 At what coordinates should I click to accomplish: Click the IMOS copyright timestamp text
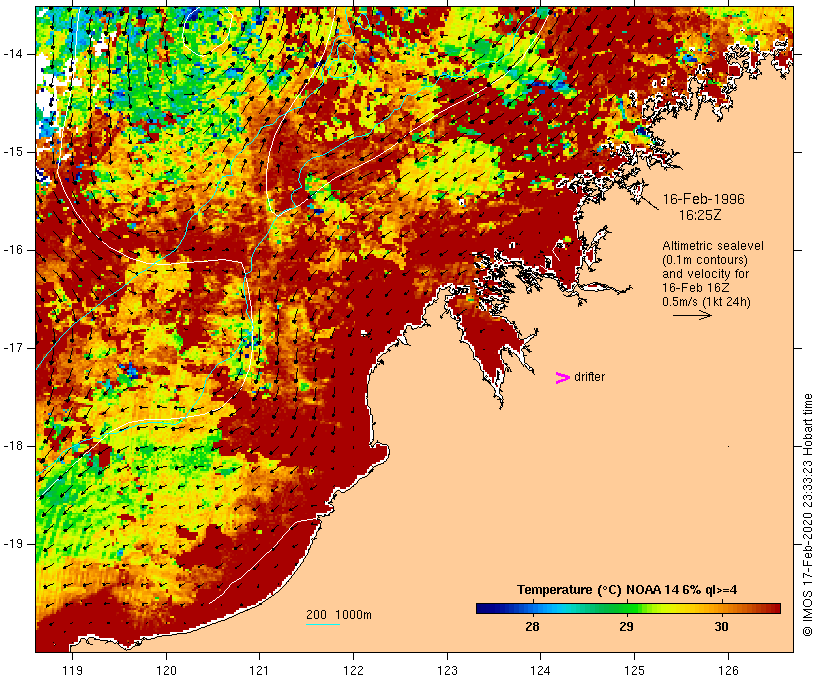[807, 515]
